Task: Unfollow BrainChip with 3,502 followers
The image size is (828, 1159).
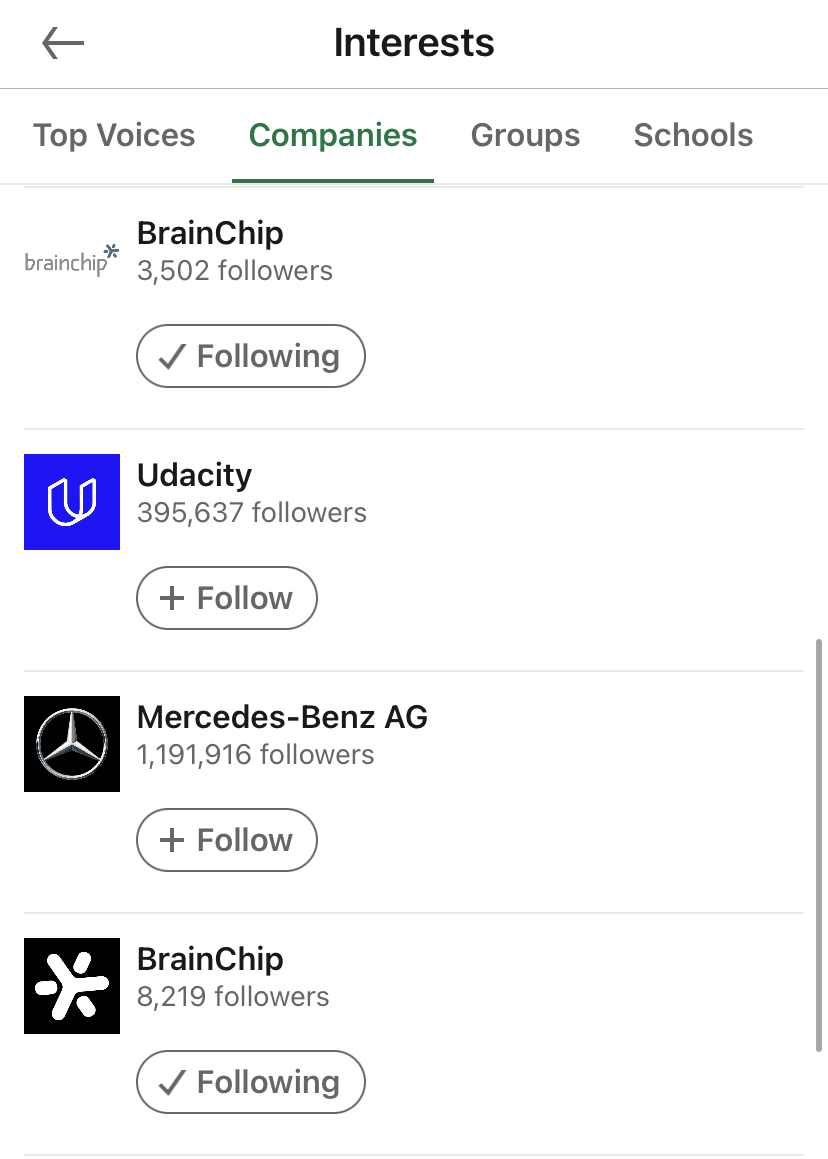Action: click(251, 356)
